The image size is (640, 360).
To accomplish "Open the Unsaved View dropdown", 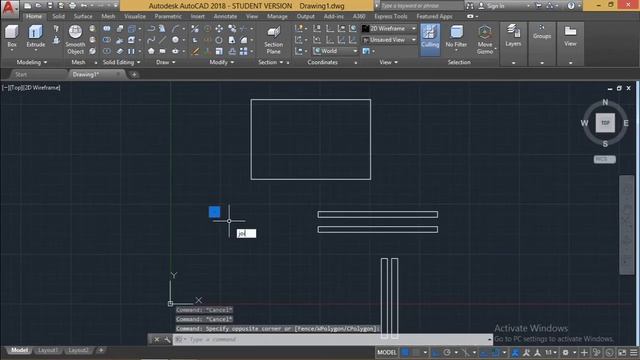I will coord(389,40).
